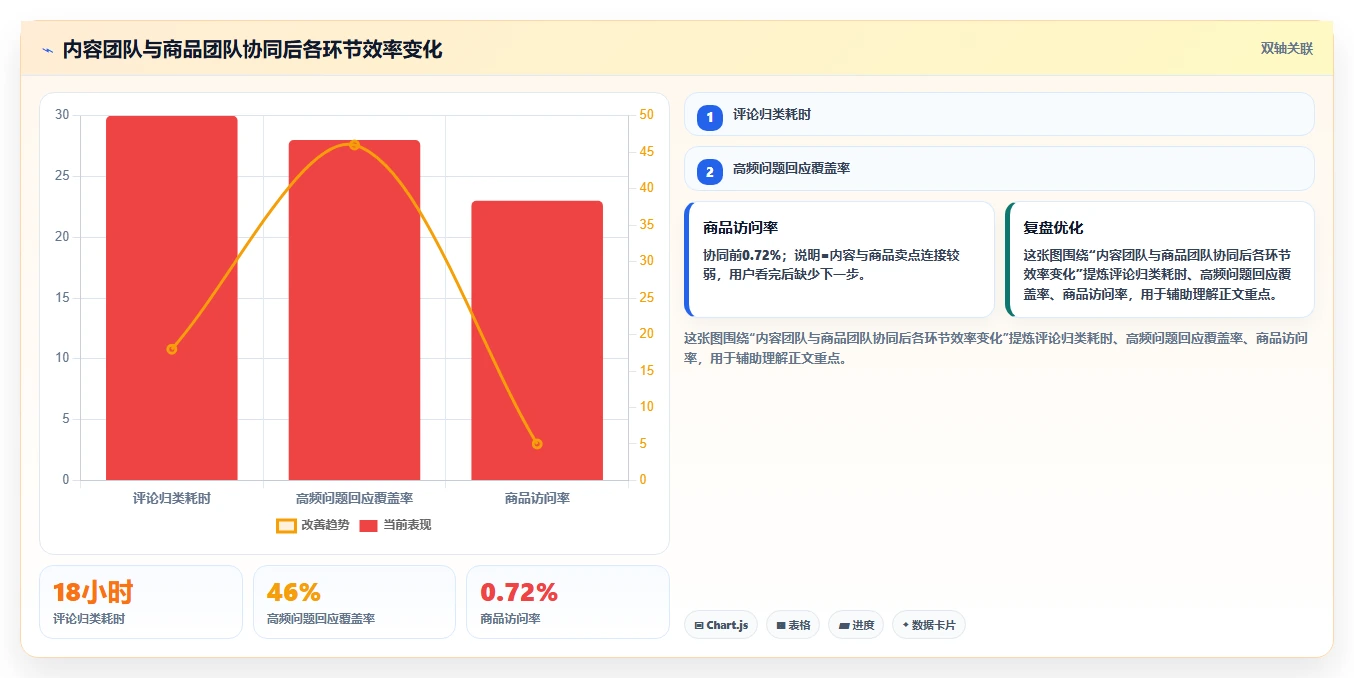Screen dimensions: 1354x678
Task: Toggle the 当前表现 legend swatch
Action: coord(369,525)
